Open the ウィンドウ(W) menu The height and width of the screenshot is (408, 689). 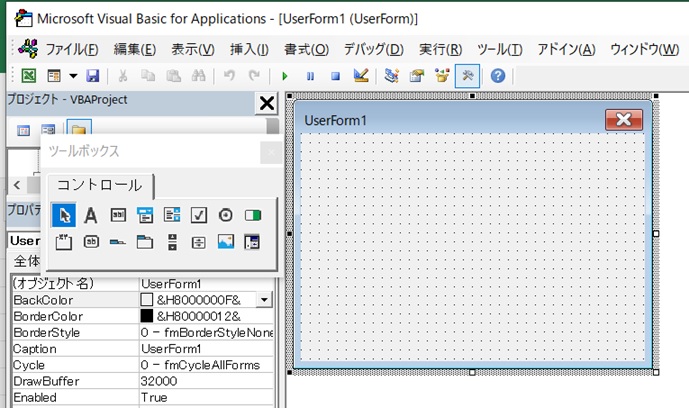645,49
